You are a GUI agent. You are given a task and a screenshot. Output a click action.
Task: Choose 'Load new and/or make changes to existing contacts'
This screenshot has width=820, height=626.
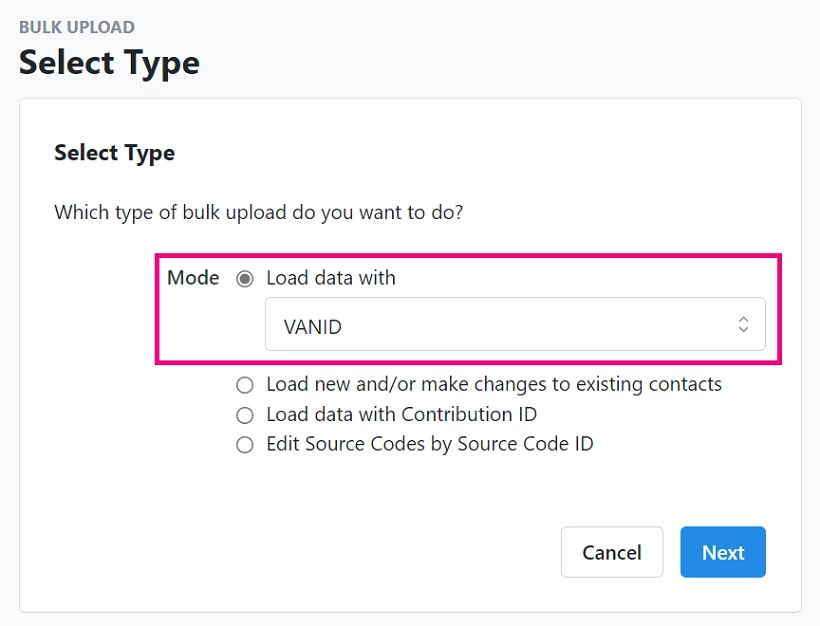[x=245, y=384]
